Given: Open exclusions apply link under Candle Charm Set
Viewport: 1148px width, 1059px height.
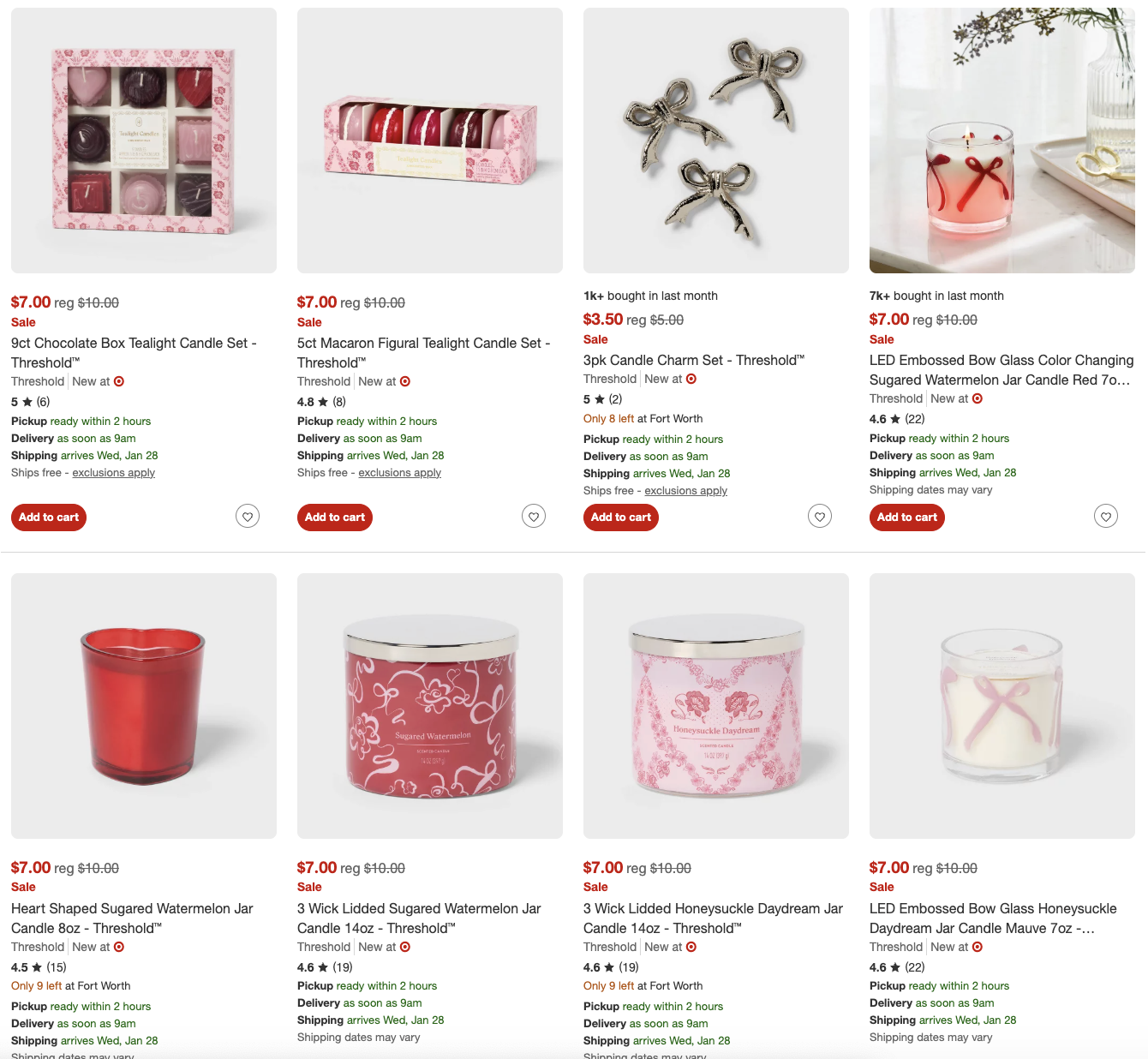Looking at the screenshot, I should (686, 491).
